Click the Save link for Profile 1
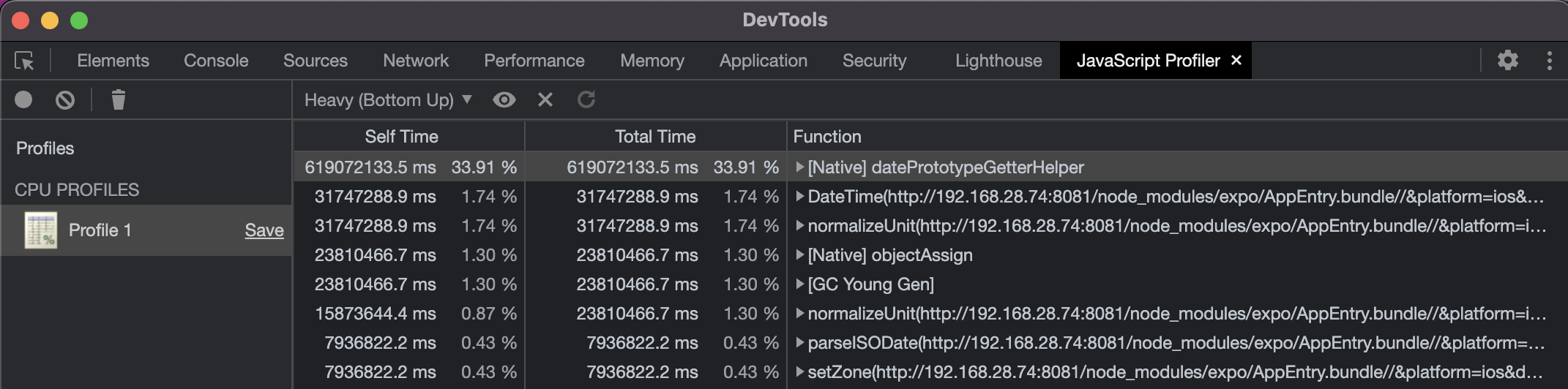The height and width of the screenshot is (389, 1568). (264, 230)
